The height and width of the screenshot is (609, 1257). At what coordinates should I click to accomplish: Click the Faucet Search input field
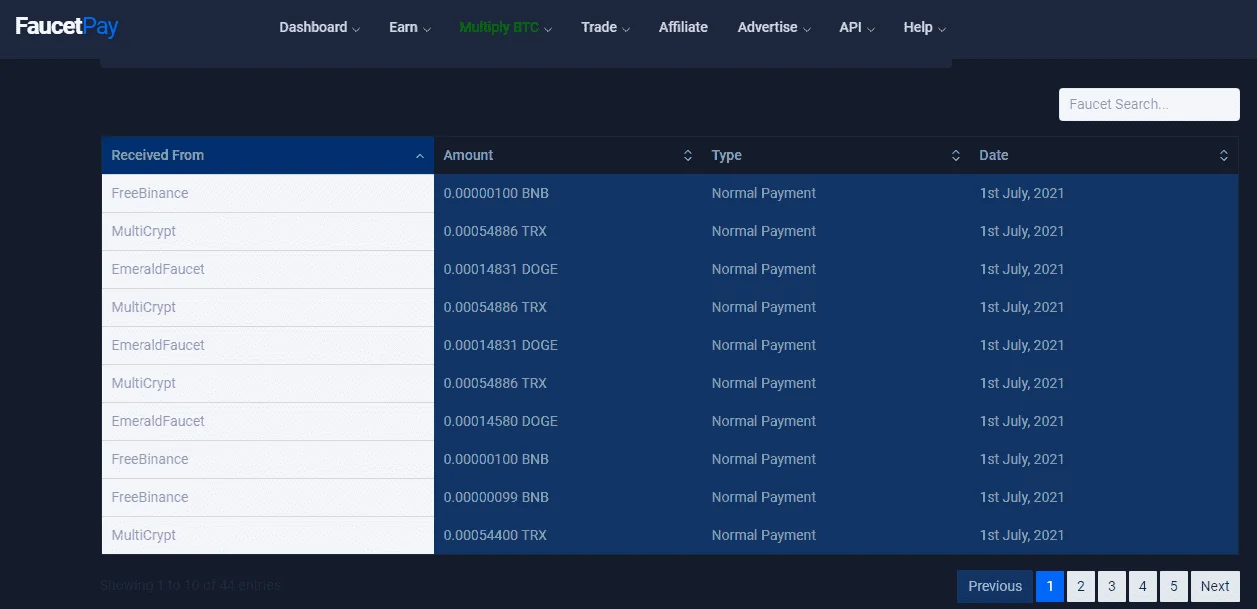[1149, 104]
